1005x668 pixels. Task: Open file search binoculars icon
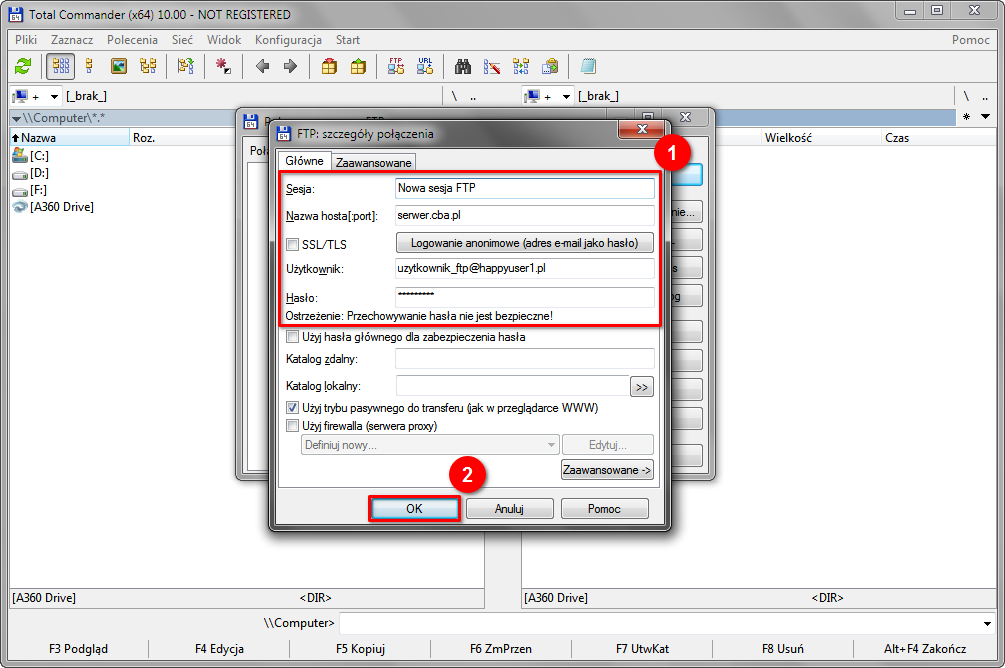click(x=463, y=66)
